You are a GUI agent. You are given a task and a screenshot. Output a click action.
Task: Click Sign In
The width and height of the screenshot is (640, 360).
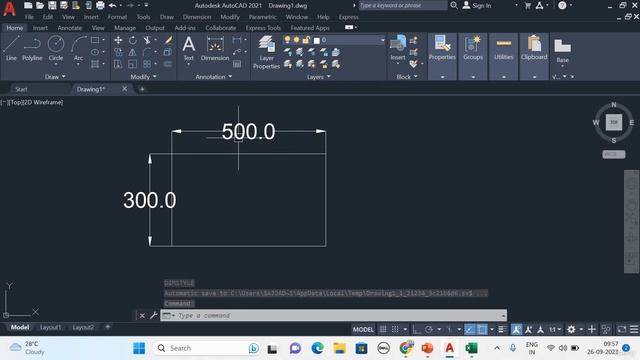pos(477,6)
